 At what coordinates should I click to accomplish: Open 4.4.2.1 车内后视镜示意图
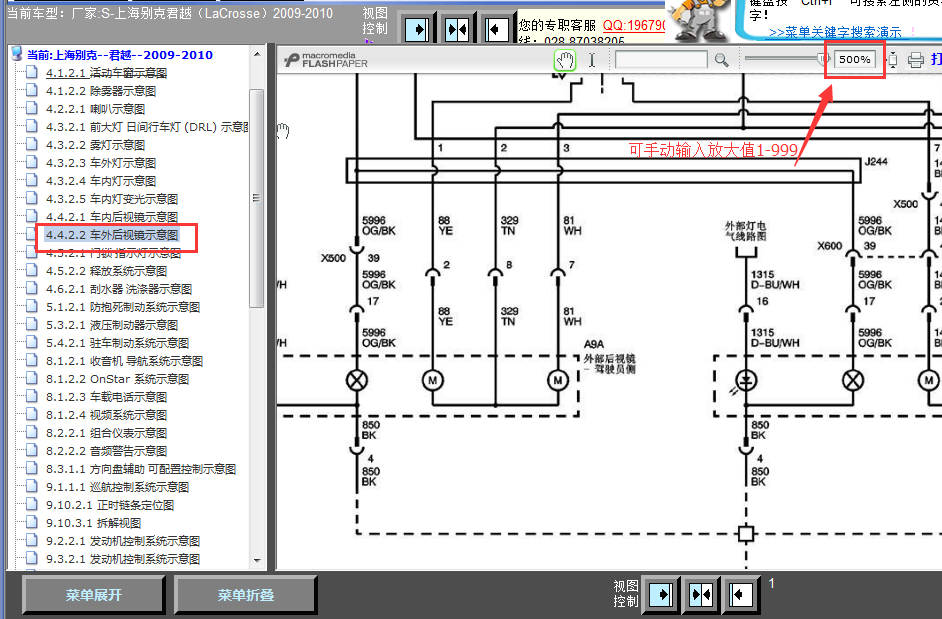[x=112, y=217]
